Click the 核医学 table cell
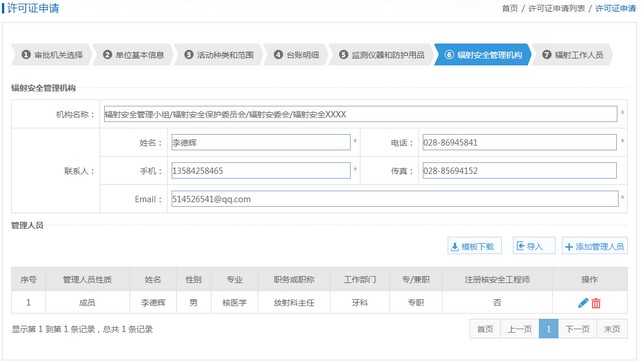 click(235, 303)
